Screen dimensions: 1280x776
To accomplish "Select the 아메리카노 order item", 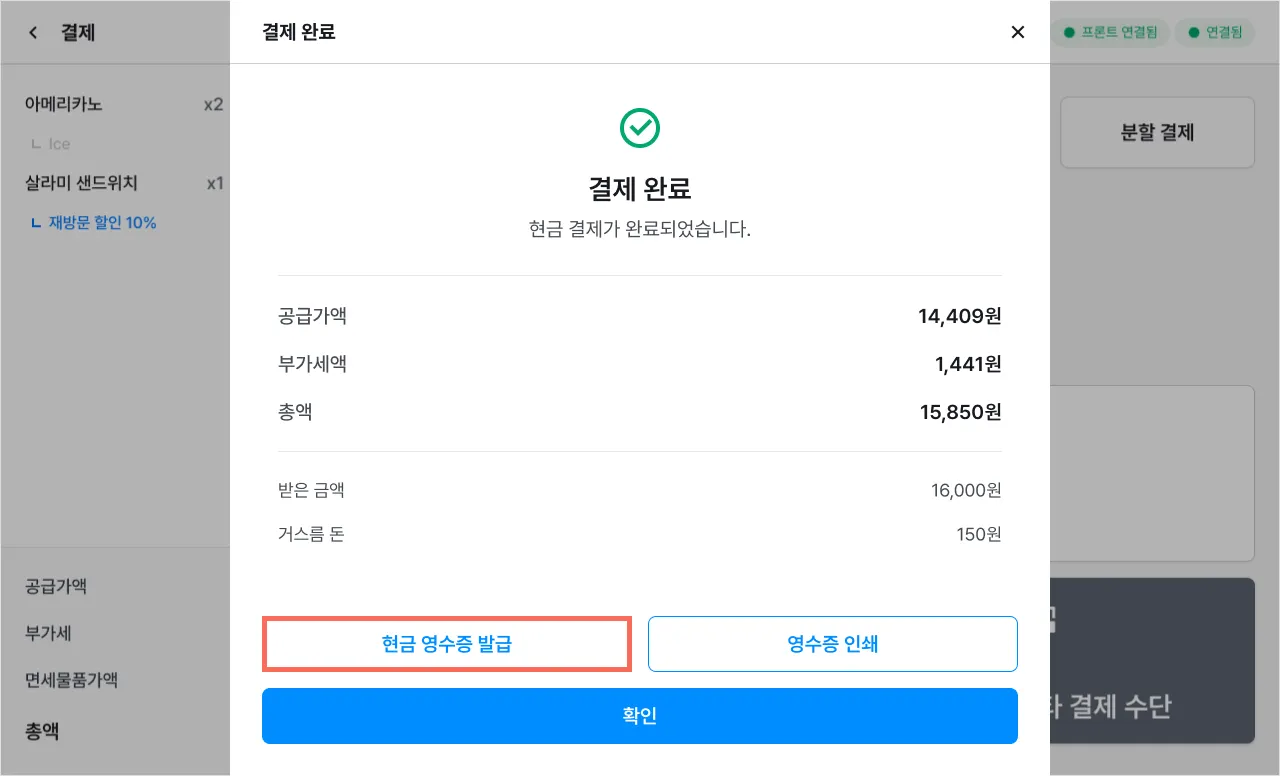I will coord(64,104).
